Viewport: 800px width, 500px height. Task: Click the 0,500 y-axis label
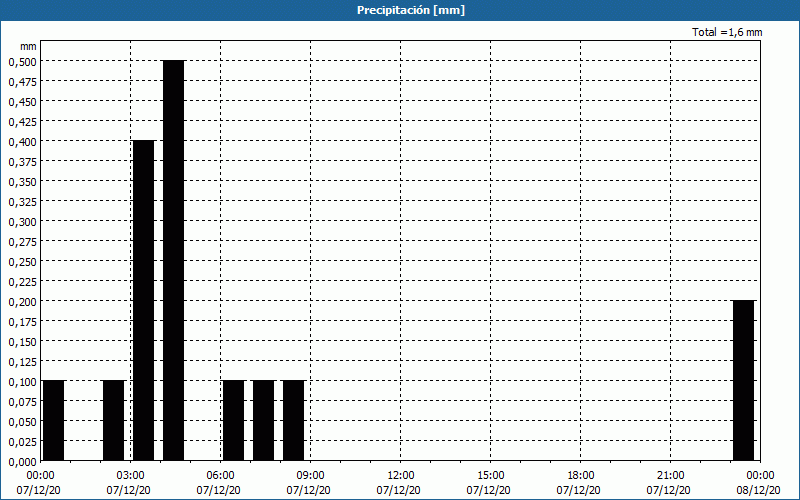[x=22, y=62]
